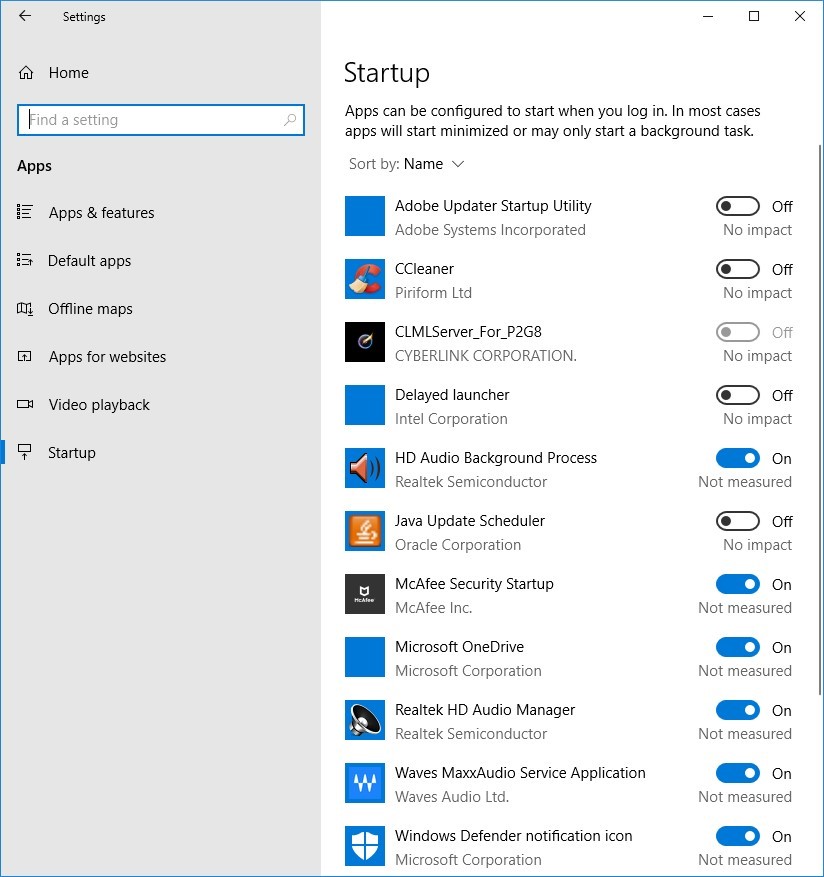Enable Delayed launcher startup toggle

coord(738,395)
